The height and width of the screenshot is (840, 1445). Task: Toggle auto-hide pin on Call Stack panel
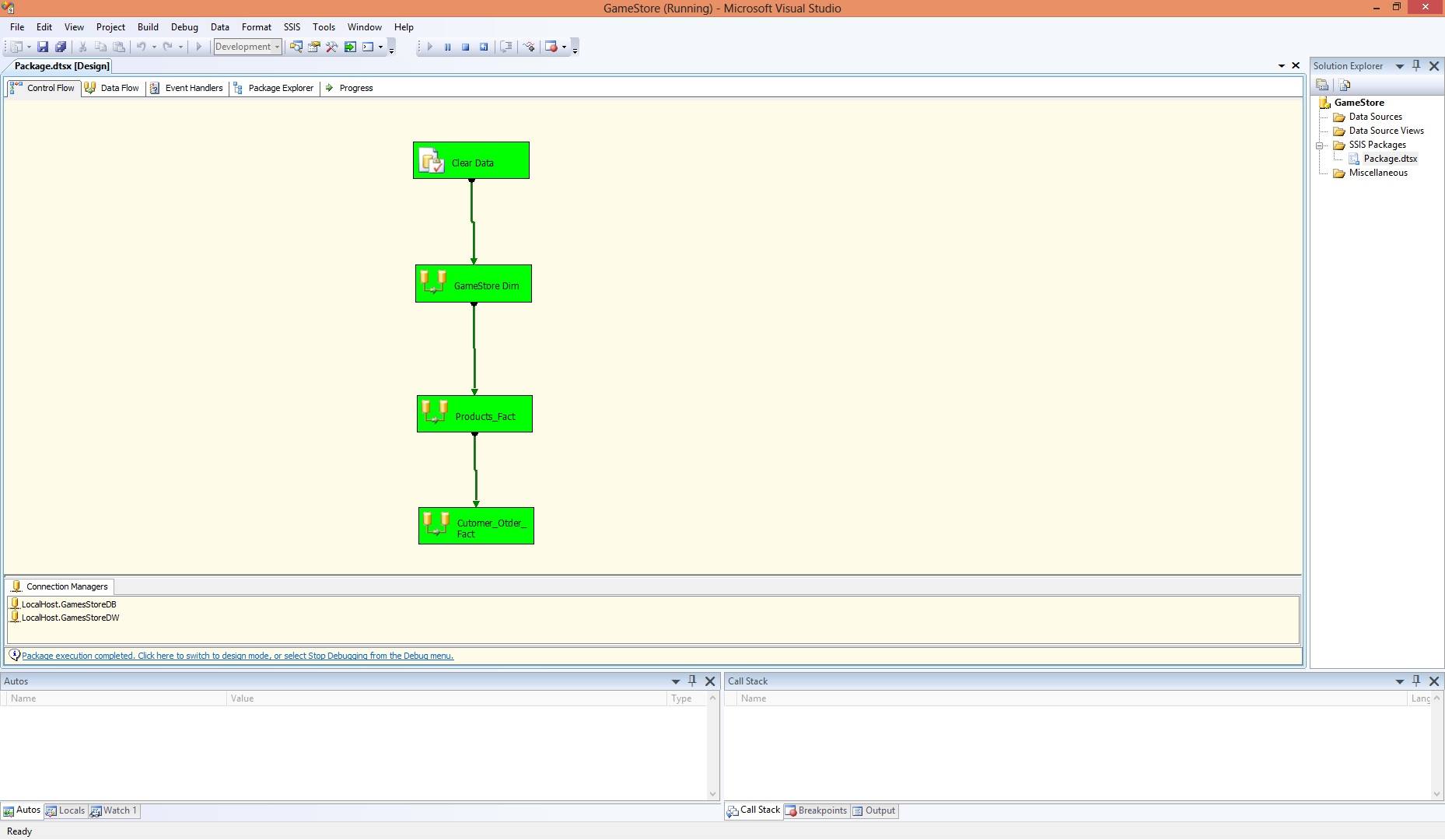click(1416, 681)
